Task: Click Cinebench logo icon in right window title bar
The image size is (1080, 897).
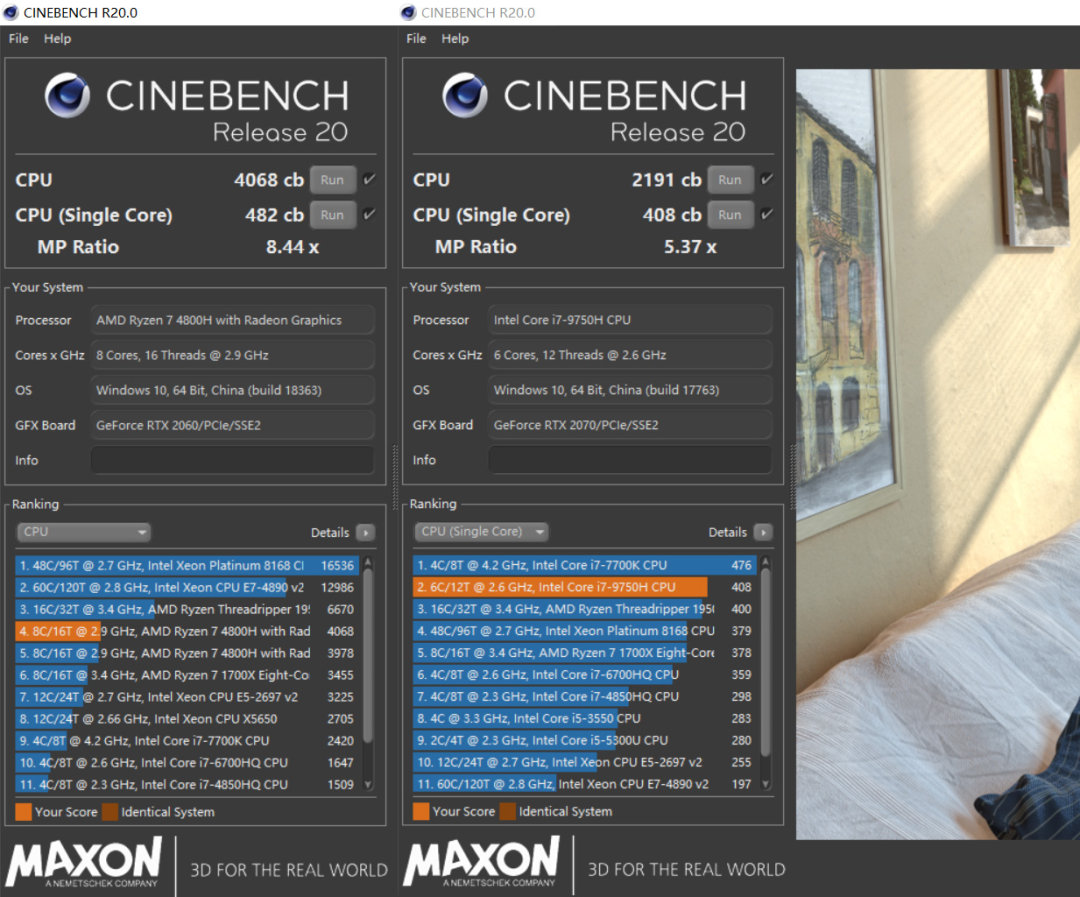Action: (408, 12)
